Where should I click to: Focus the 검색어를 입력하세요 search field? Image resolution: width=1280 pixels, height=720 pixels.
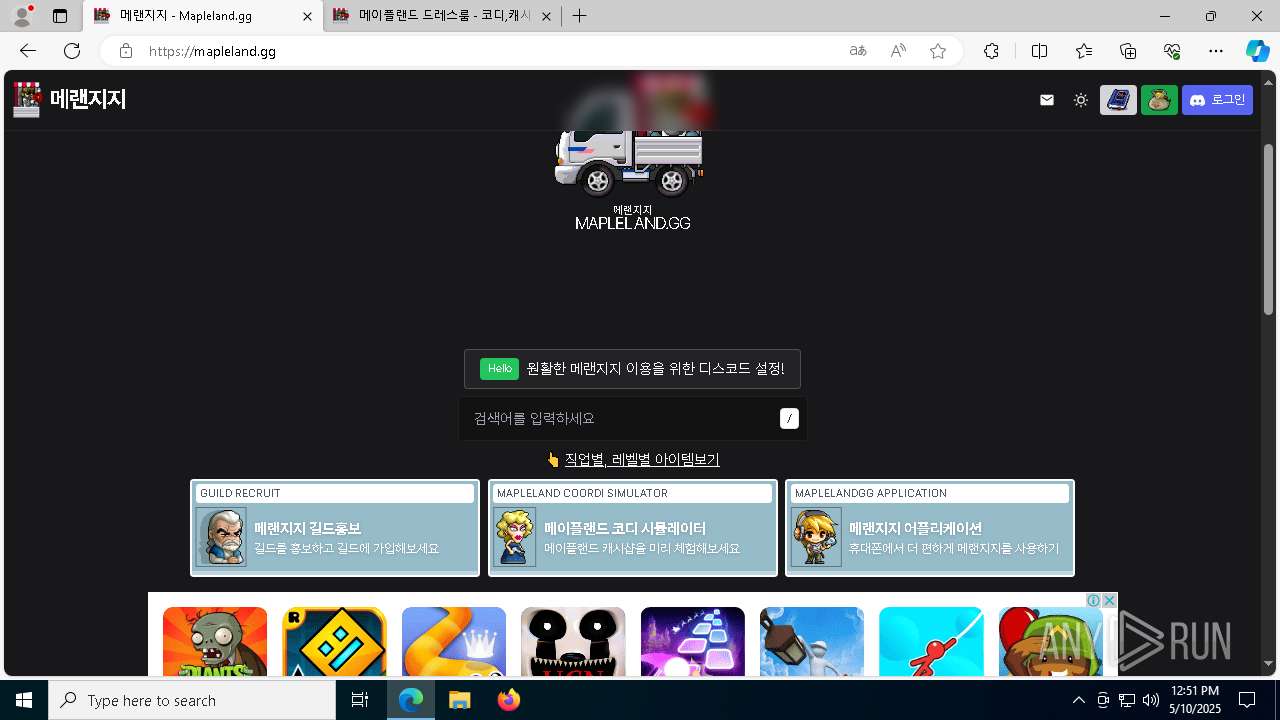click(x=632, y=418)
